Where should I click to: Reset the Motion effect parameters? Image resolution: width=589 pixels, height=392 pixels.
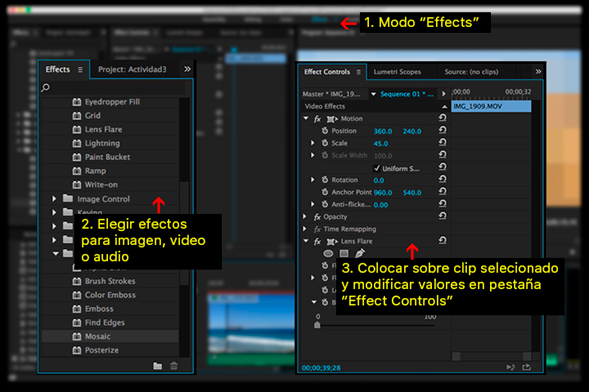click(x=443, y=118)
